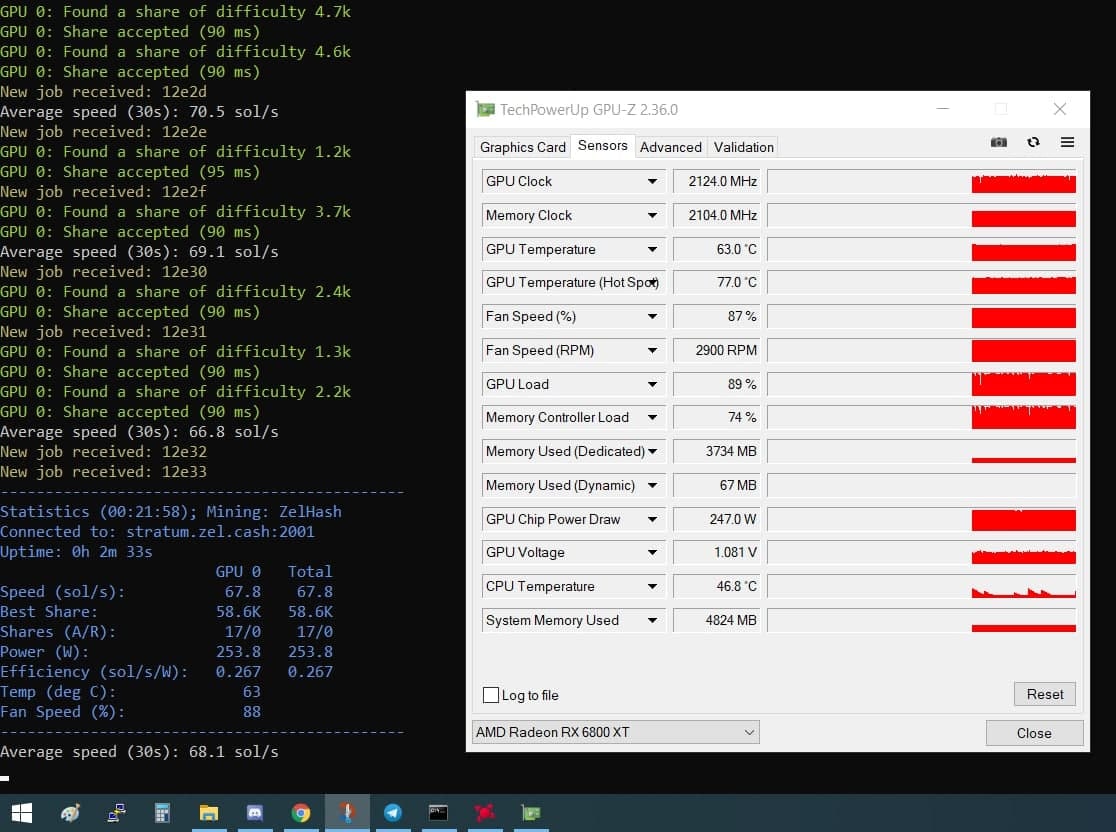
Task: Close GPU-Z with the title bar X
Action: pos(1060,109)
